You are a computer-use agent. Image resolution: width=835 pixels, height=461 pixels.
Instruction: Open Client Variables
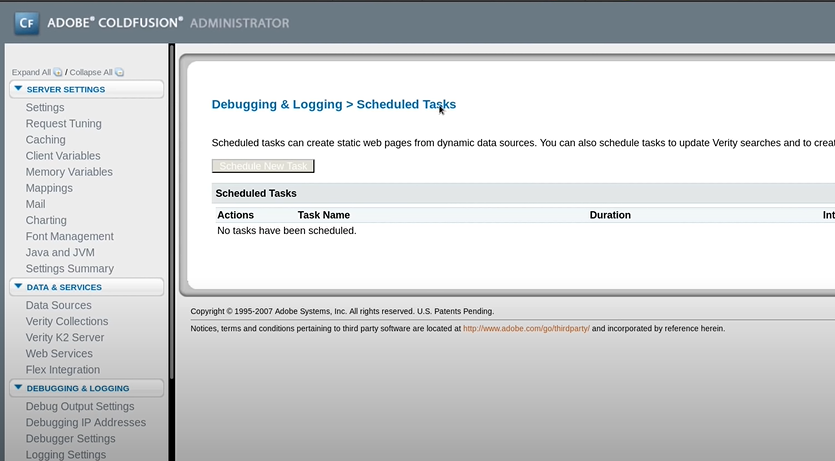(x=63, y=156)
